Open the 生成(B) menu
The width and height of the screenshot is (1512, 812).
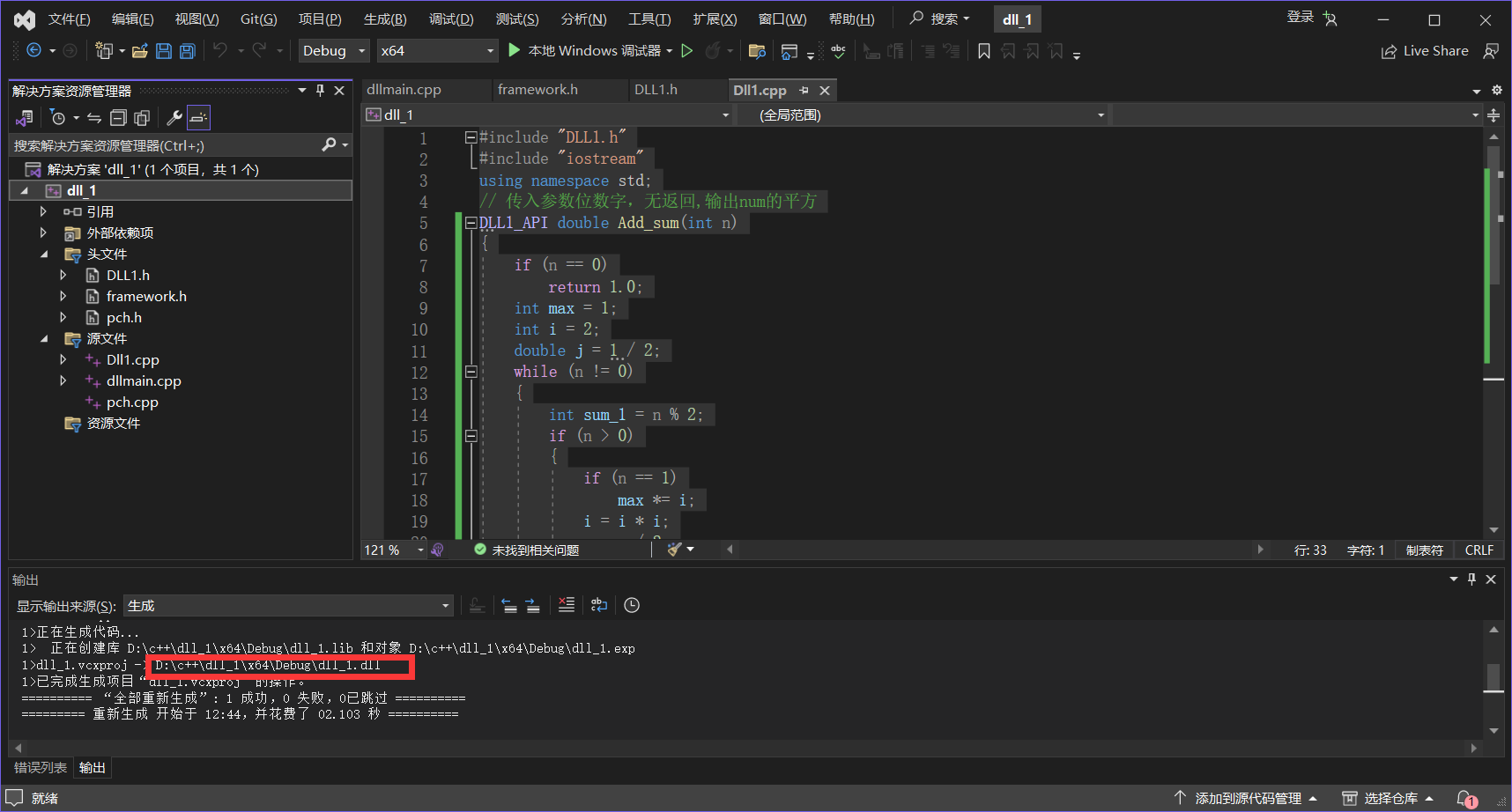point(385,19)
